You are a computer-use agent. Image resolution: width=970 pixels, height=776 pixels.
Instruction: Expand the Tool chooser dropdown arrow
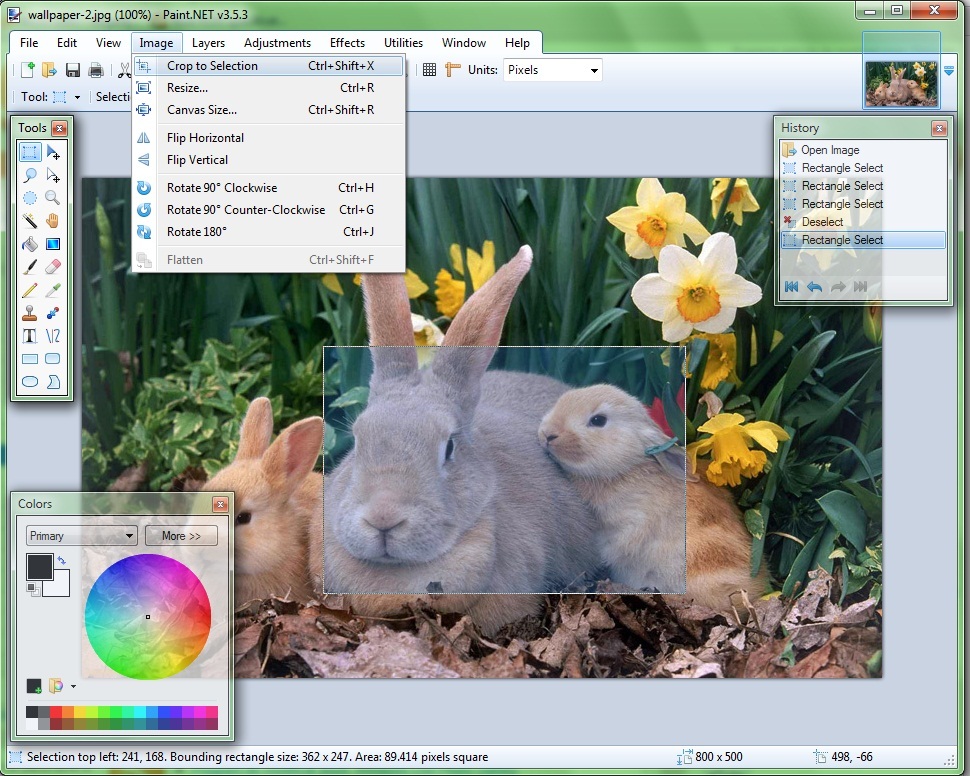(x=77, y=97)
